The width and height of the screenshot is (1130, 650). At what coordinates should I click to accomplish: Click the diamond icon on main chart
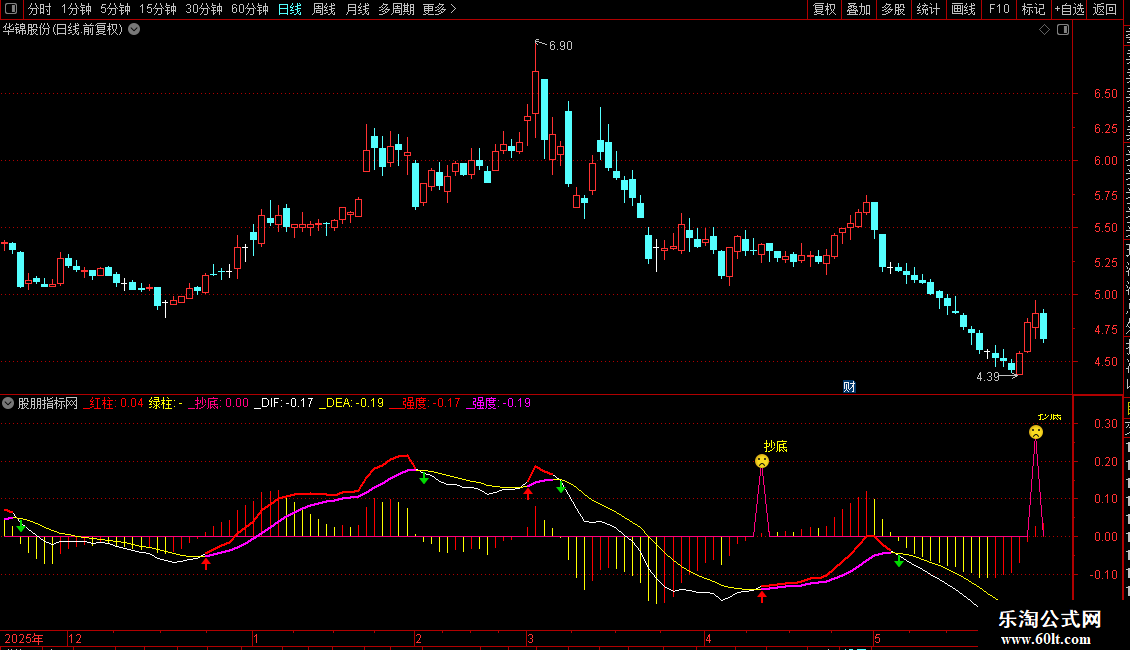click(x=1044, y=30)
